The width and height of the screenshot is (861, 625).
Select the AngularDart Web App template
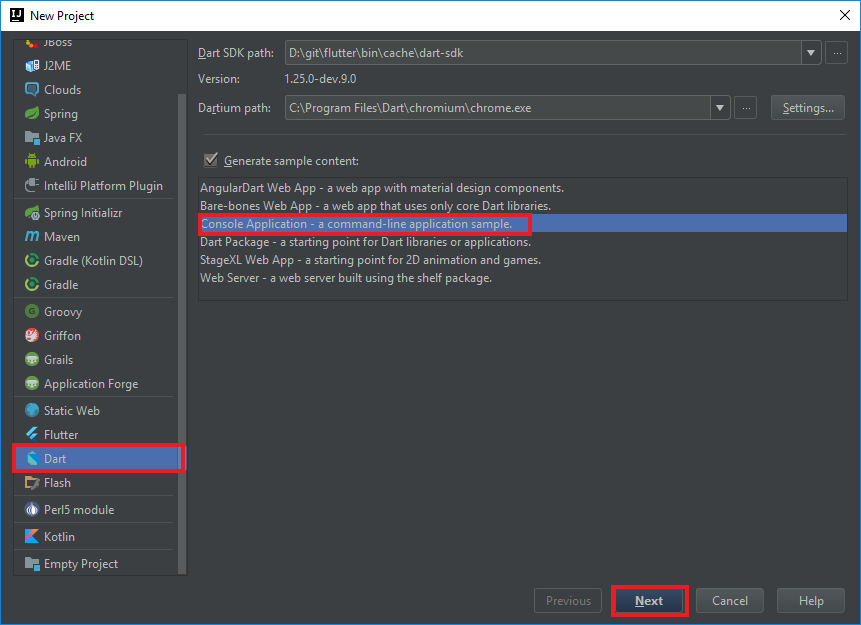tap(382, 188)
